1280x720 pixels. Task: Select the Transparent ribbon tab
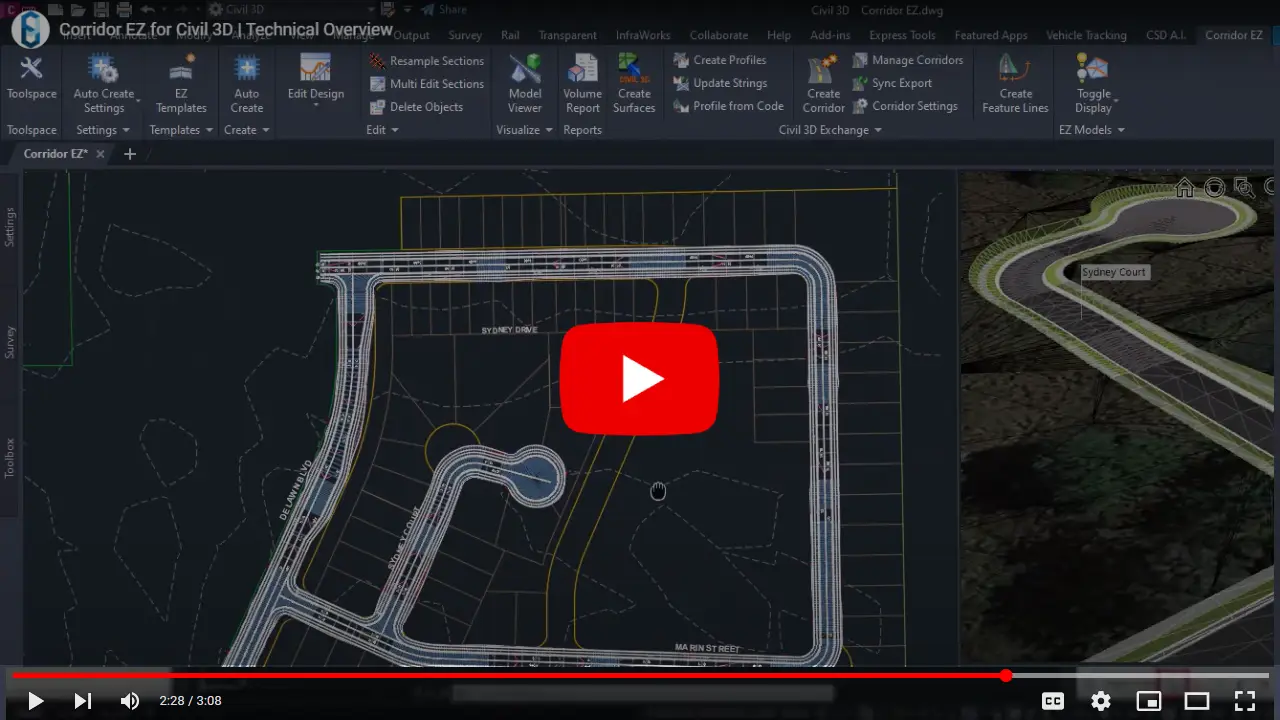tap(567, 35)
